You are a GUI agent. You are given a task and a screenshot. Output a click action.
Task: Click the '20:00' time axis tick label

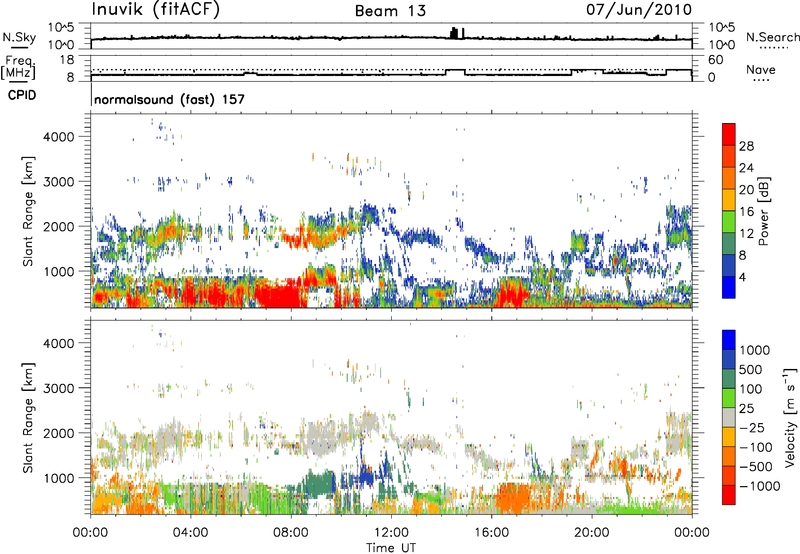pos(591,532)
